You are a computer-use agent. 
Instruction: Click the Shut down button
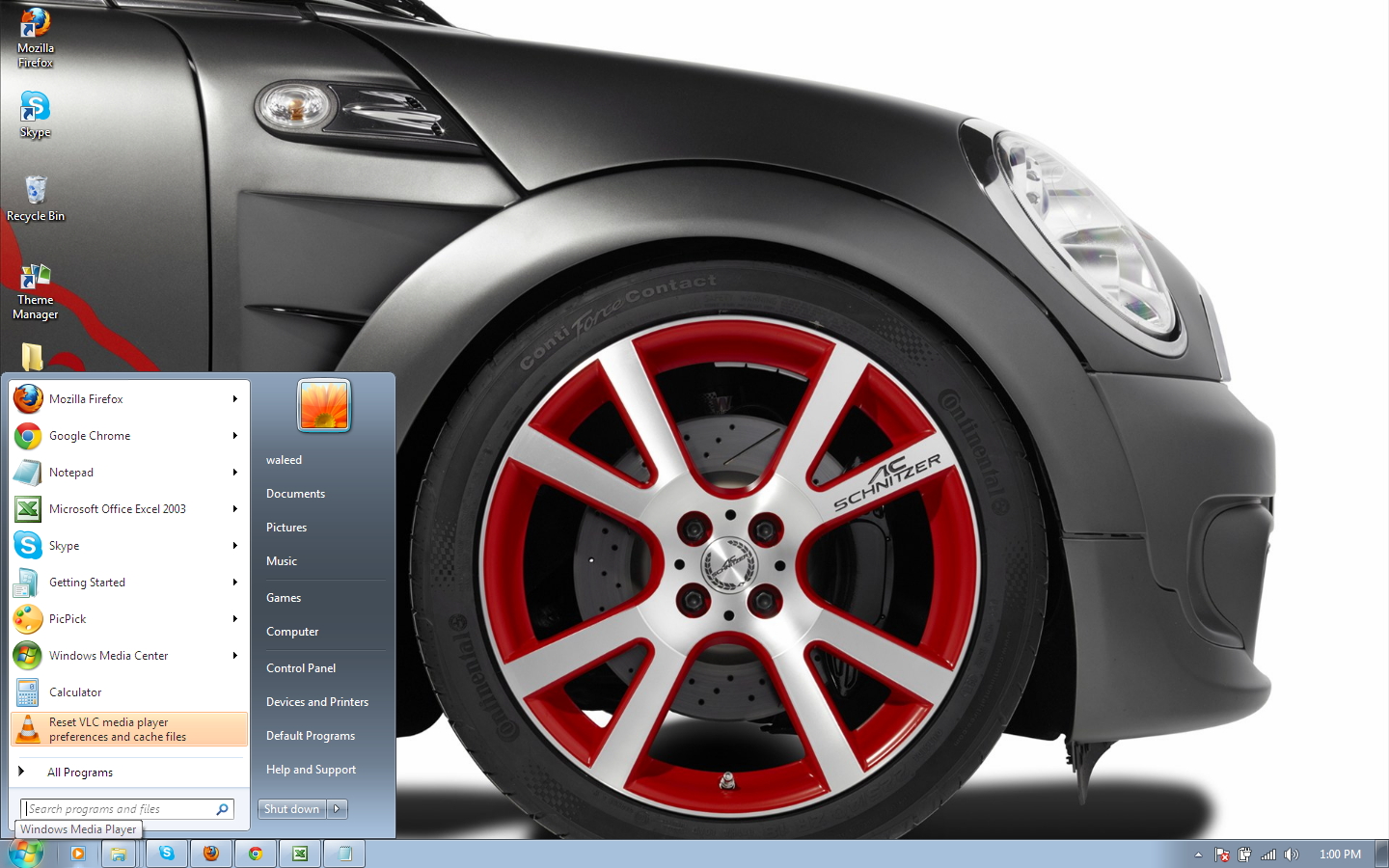[292, 809]
